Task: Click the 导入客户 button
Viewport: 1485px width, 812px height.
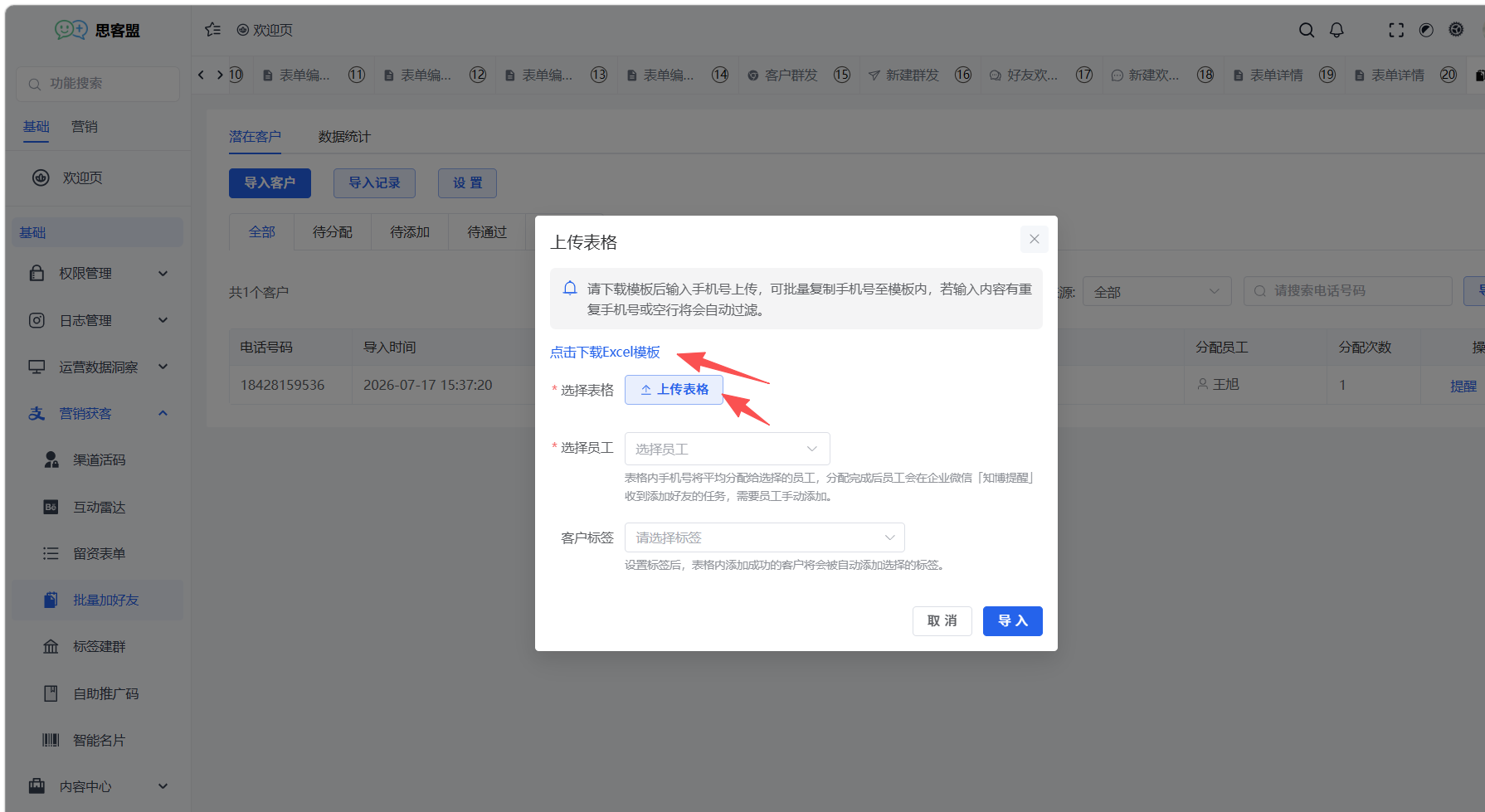Action: (x=270, y=183)
